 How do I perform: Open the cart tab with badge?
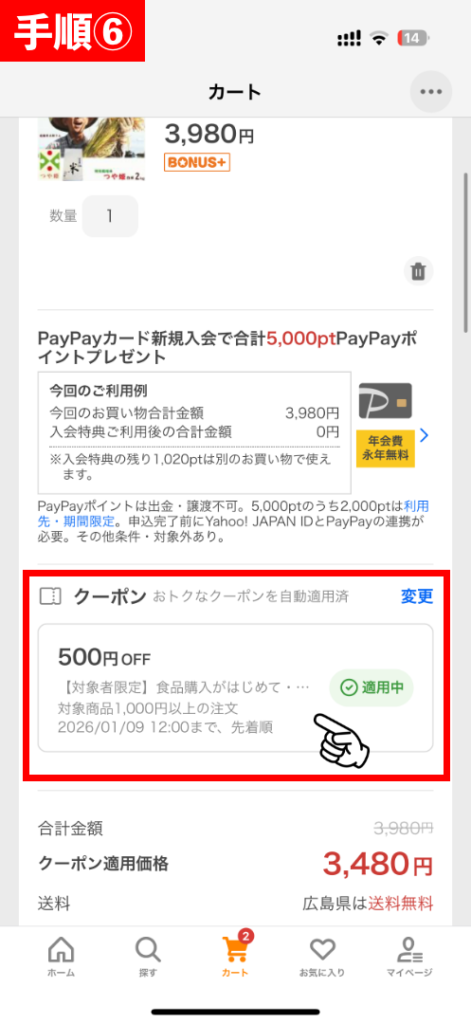236,955
